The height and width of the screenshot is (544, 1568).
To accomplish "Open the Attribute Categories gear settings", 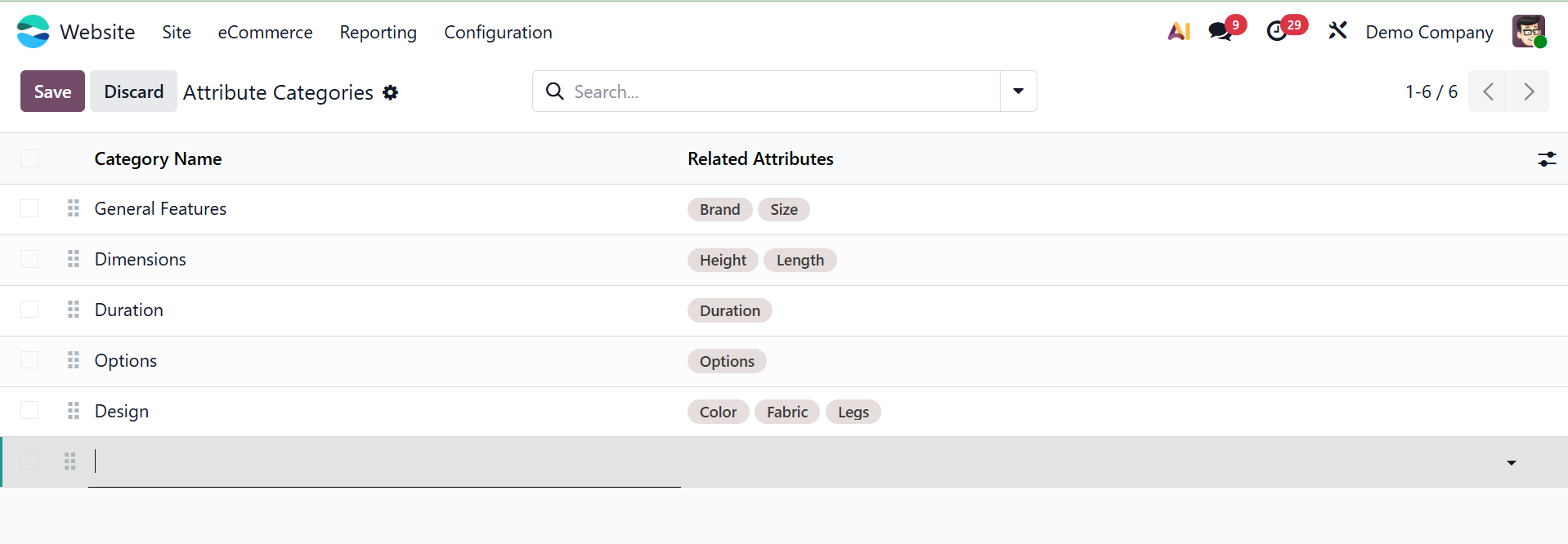I will tap(391, 93).
